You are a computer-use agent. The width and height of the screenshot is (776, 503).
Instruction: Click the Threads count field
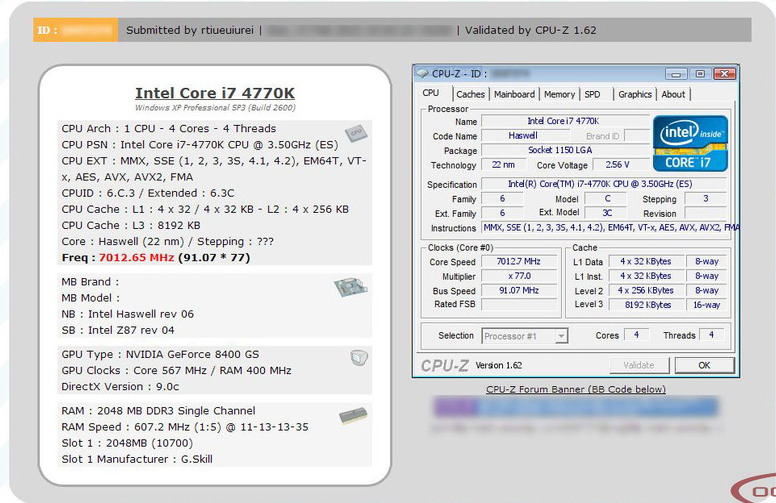[712, 335]
